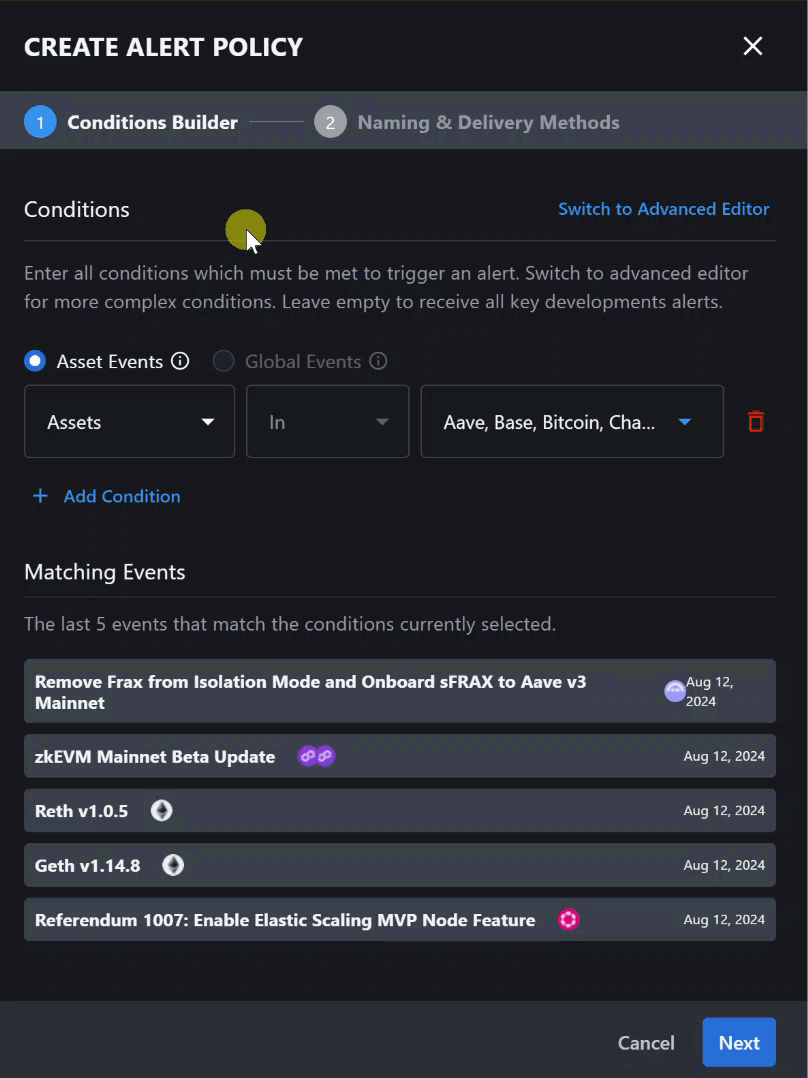808x1078 pixels.
Task: Open the Assets condition dropdown
Action: coord(129,421)
